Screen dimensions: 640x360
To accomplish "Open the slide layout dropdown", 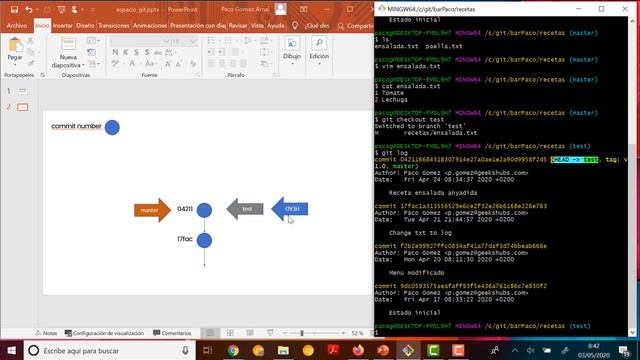I will click(93, 40).
